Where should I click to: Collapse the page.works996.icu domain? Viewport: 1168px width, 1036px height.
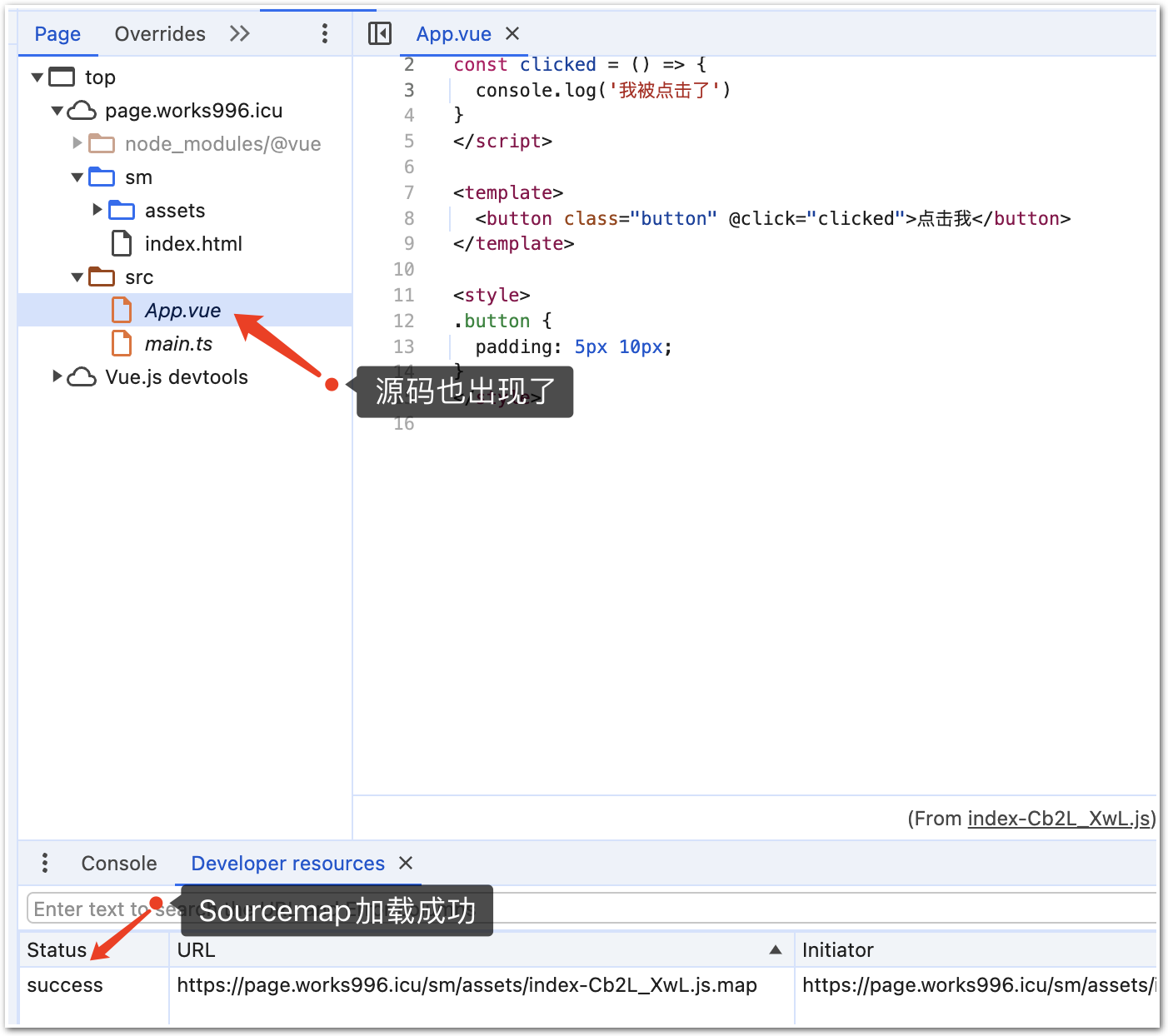click(57, 111)
